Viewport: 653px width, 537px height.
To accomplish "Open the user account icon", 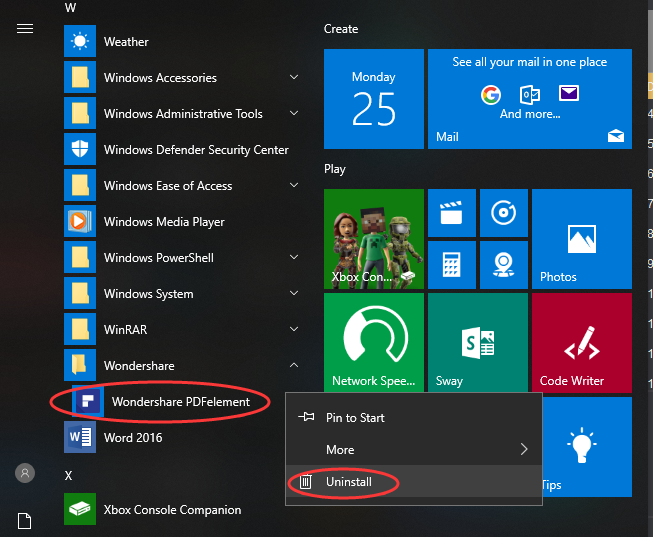I will tap(25, 473).
